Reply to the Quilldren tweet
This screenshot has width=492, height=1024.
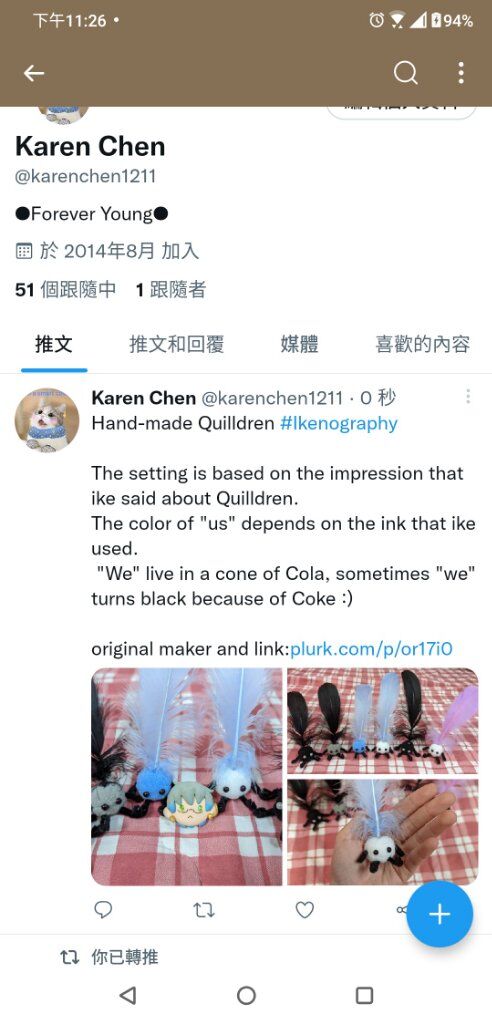click(x=103, y=910)
